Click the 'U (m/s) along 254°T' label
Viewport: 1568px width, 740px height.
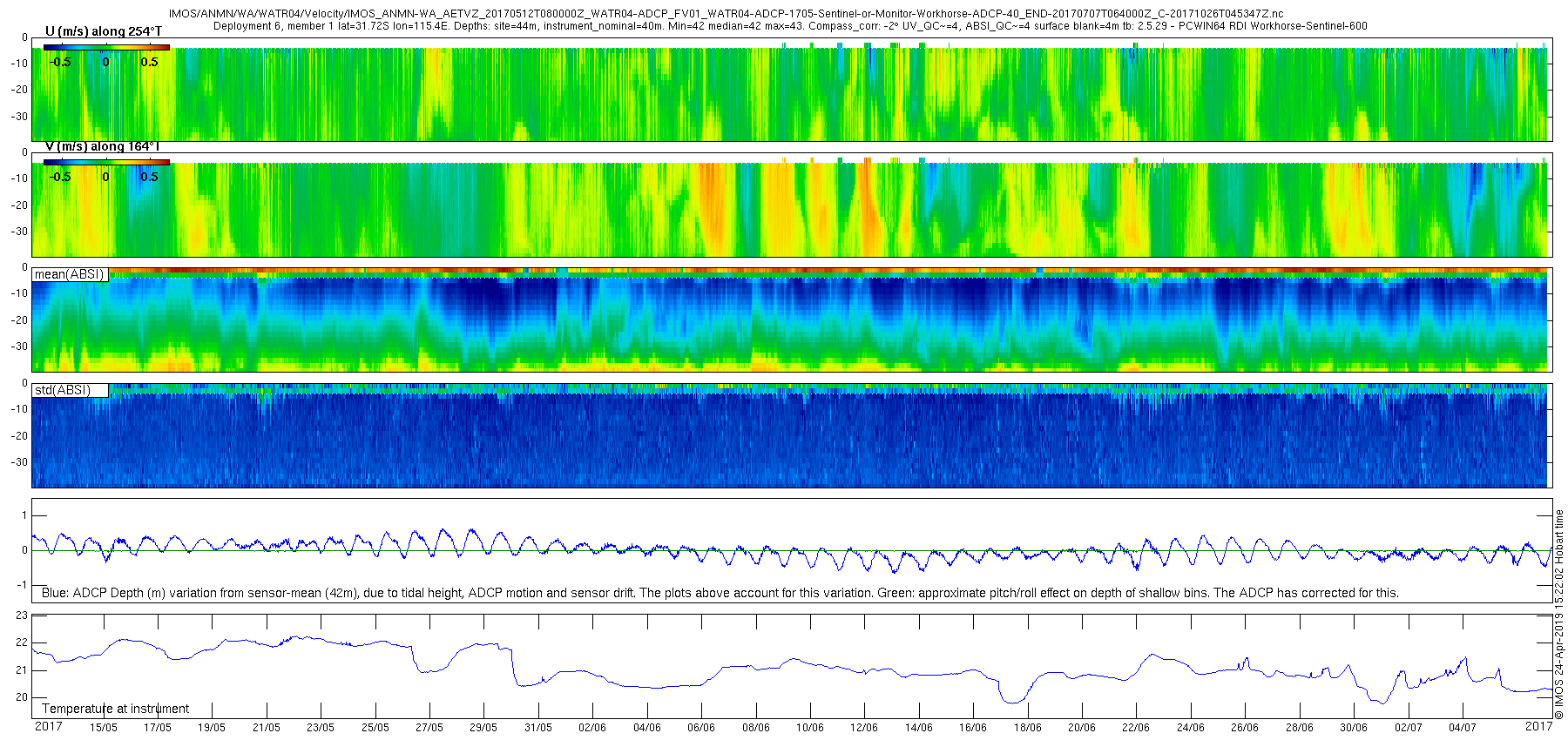(104, 31)
